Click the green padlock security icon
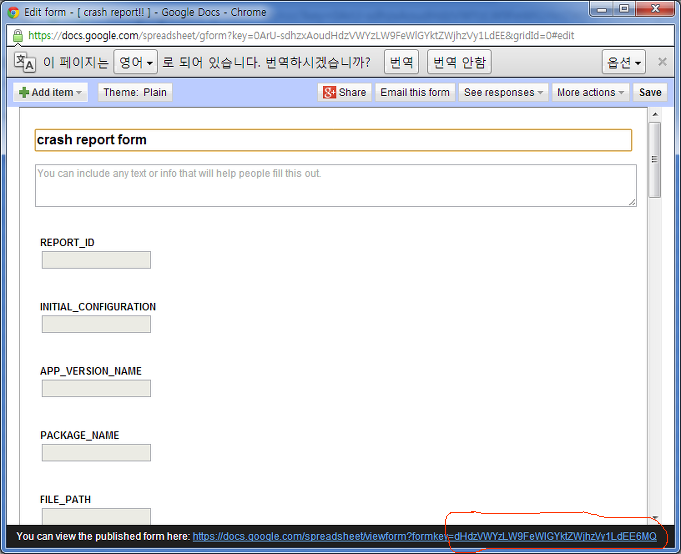This screenshot has height=554, width=681. tap(18, 35)
